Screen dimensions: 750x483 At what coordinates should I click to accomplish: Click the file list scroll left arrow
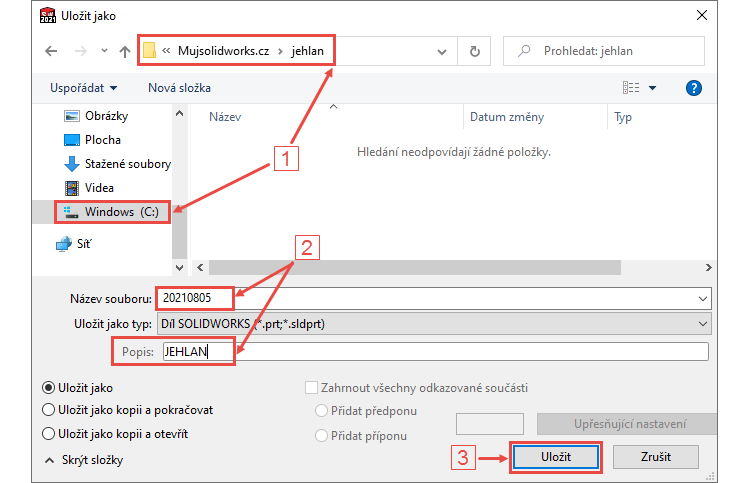coord(200,268)
